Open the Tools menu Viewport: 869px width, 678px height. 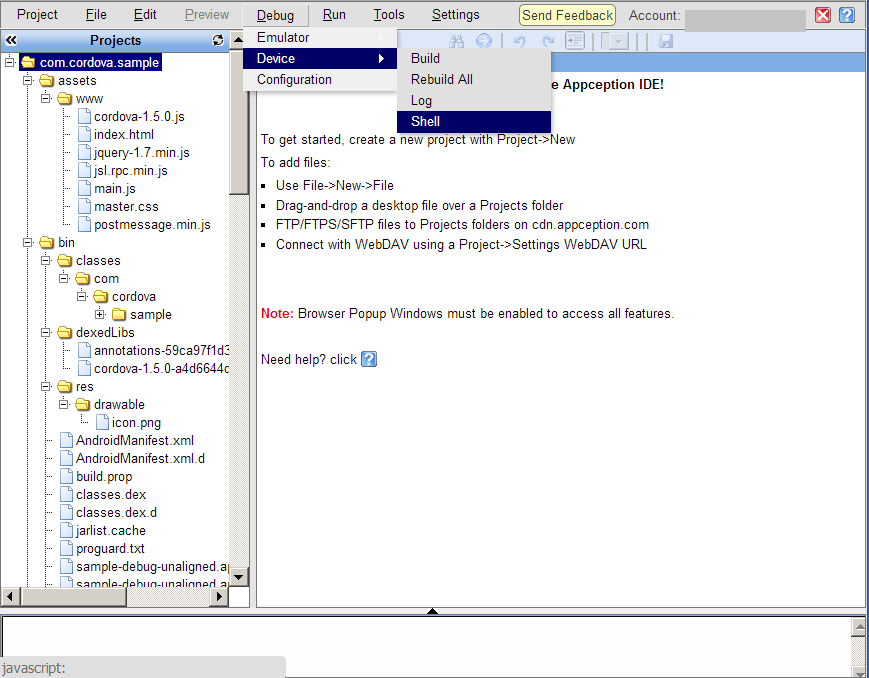[x=389, y=14]
